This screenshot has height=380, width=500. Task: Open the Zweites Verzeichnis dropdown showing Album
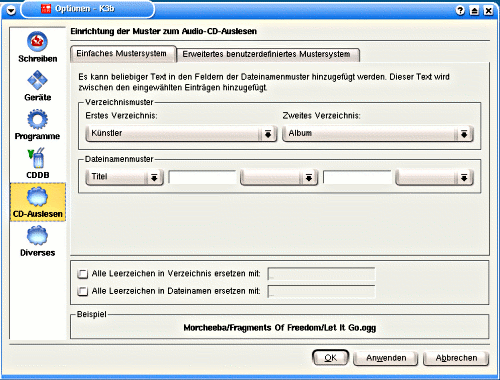coord(378,133)
